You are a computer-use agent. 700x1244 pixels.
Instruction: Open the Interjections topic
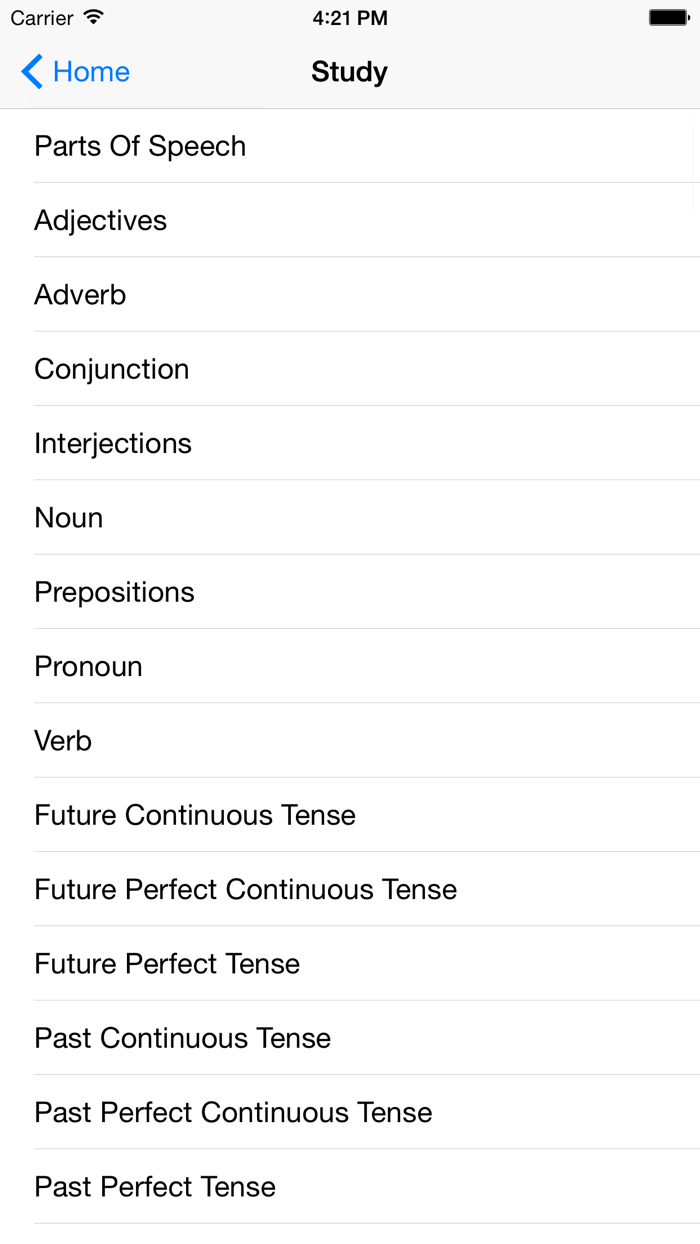coord(113,443)
